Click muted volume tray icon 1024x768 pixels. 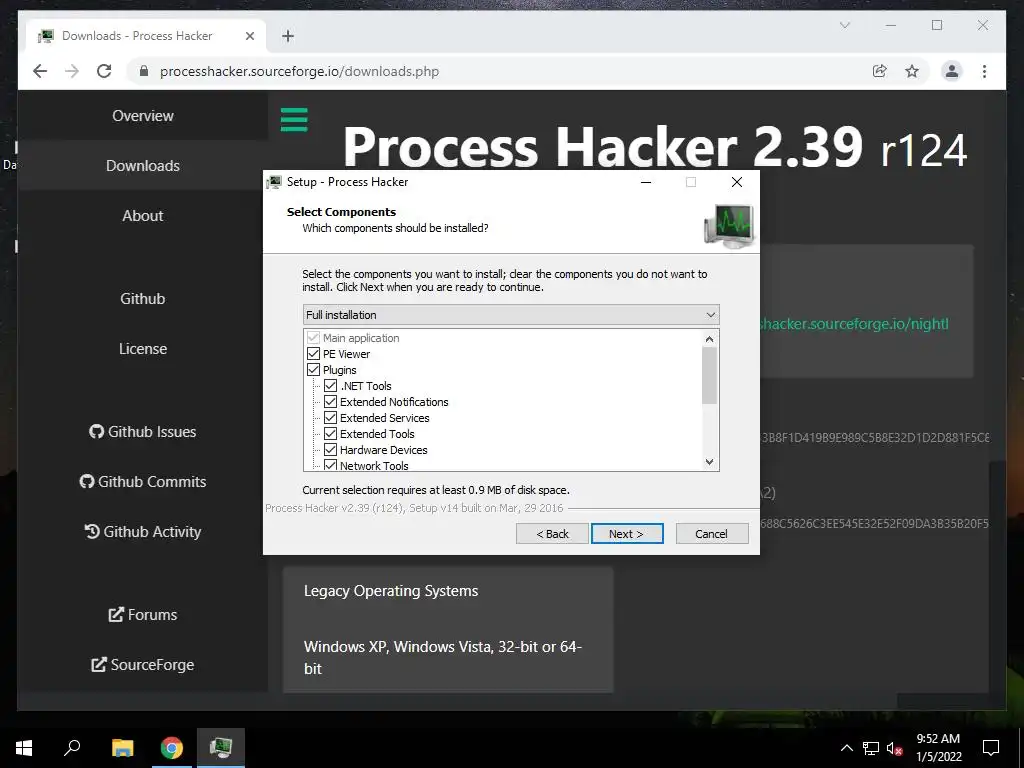(894, 748)
